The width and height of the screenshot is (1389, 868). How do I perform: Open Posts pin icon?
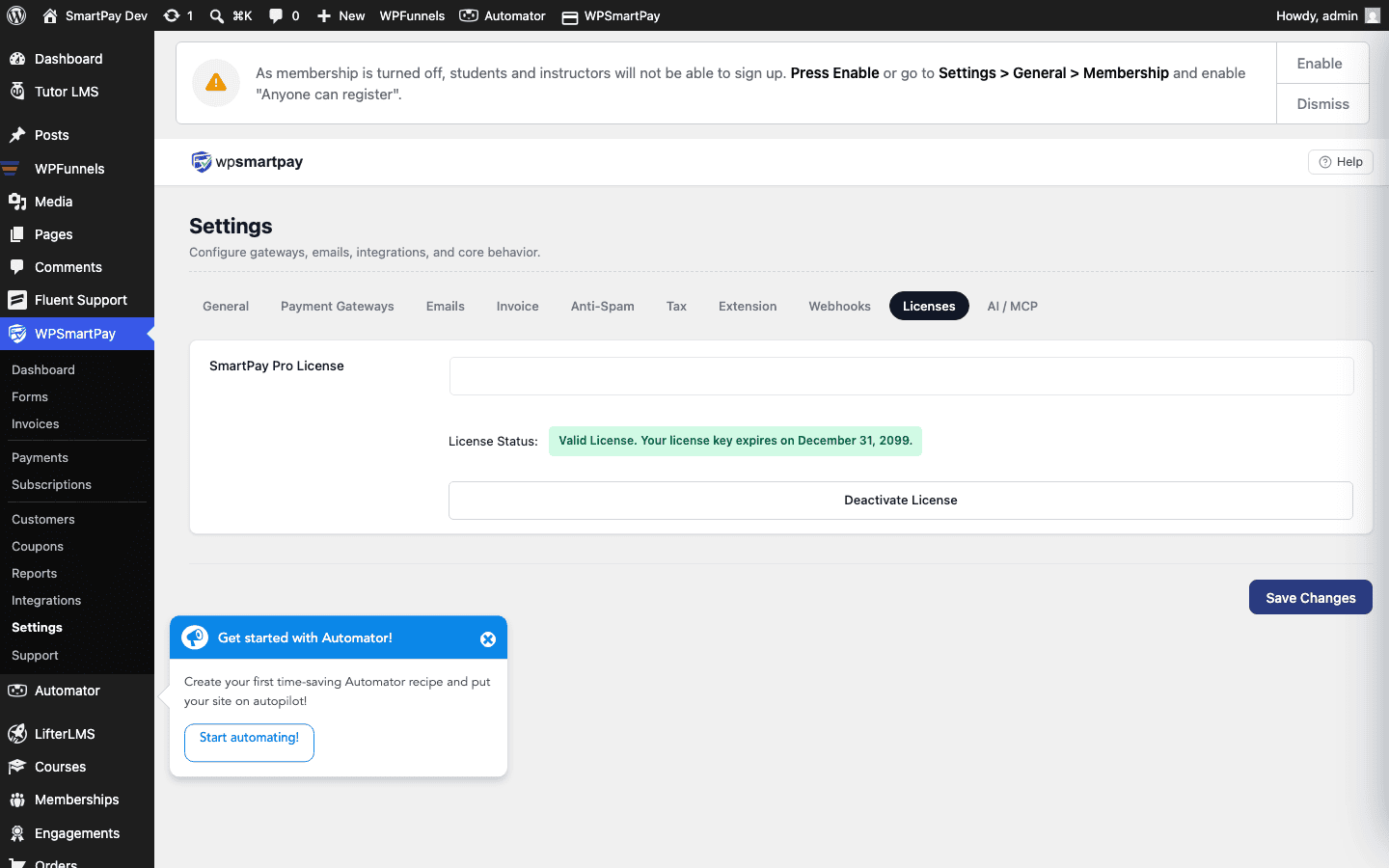[x=17, y=135]
